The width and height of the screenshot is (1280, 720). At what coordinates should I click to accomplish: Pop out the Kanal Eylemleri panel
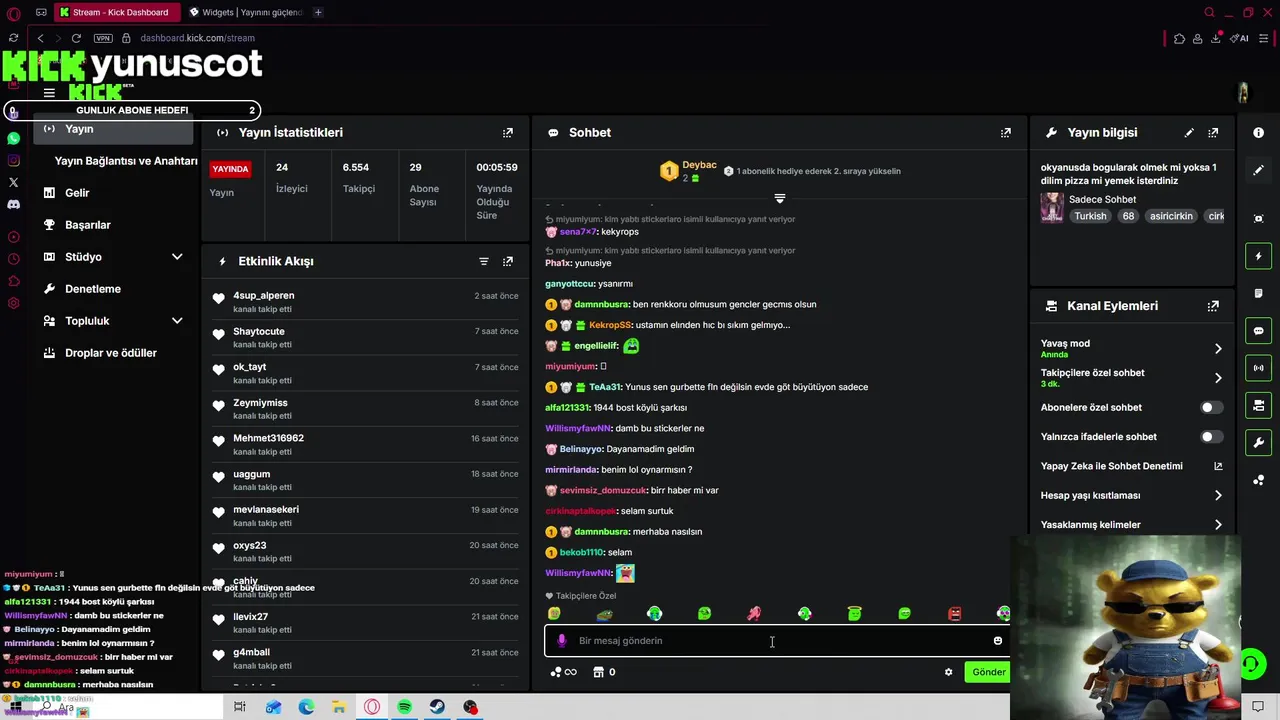pyautogui.click(x=1213, y=306)
